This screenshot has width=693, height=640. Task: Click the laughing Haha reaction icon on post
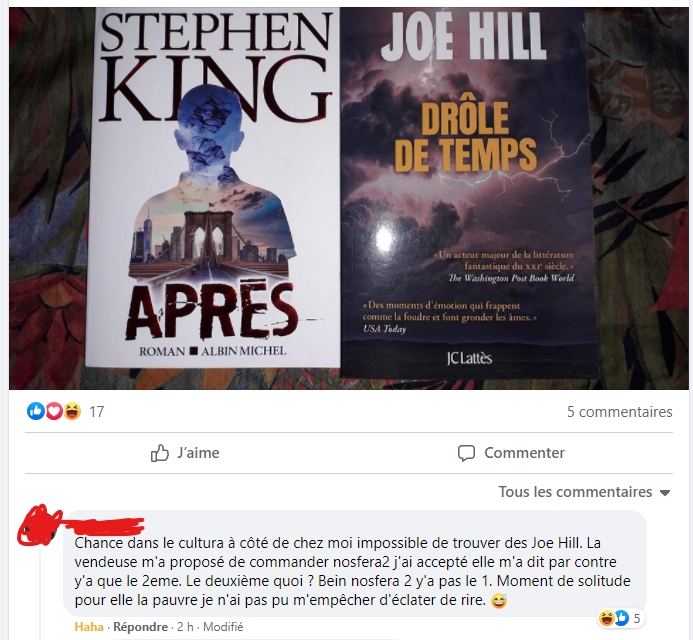[x=72, y=411]
